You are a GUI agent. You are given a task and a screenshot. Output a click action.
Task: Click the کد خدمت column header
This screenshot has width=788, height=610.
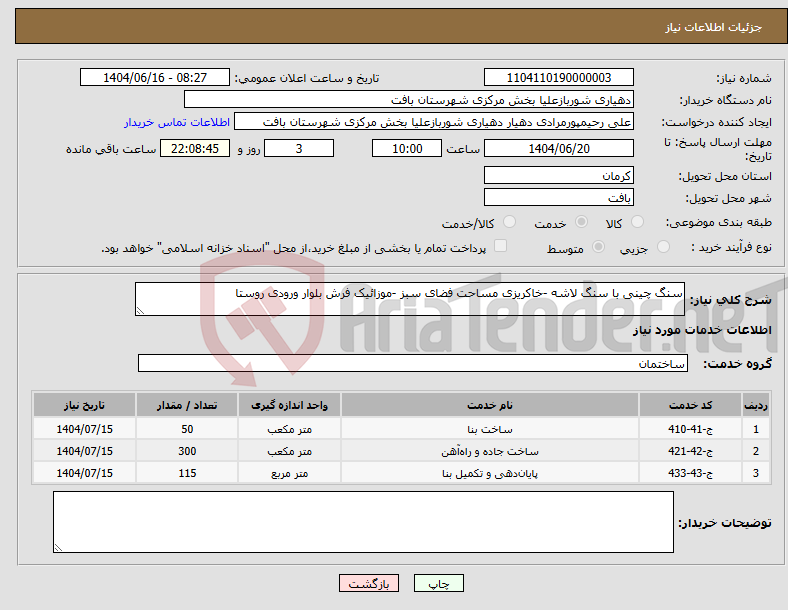[691, 405]
